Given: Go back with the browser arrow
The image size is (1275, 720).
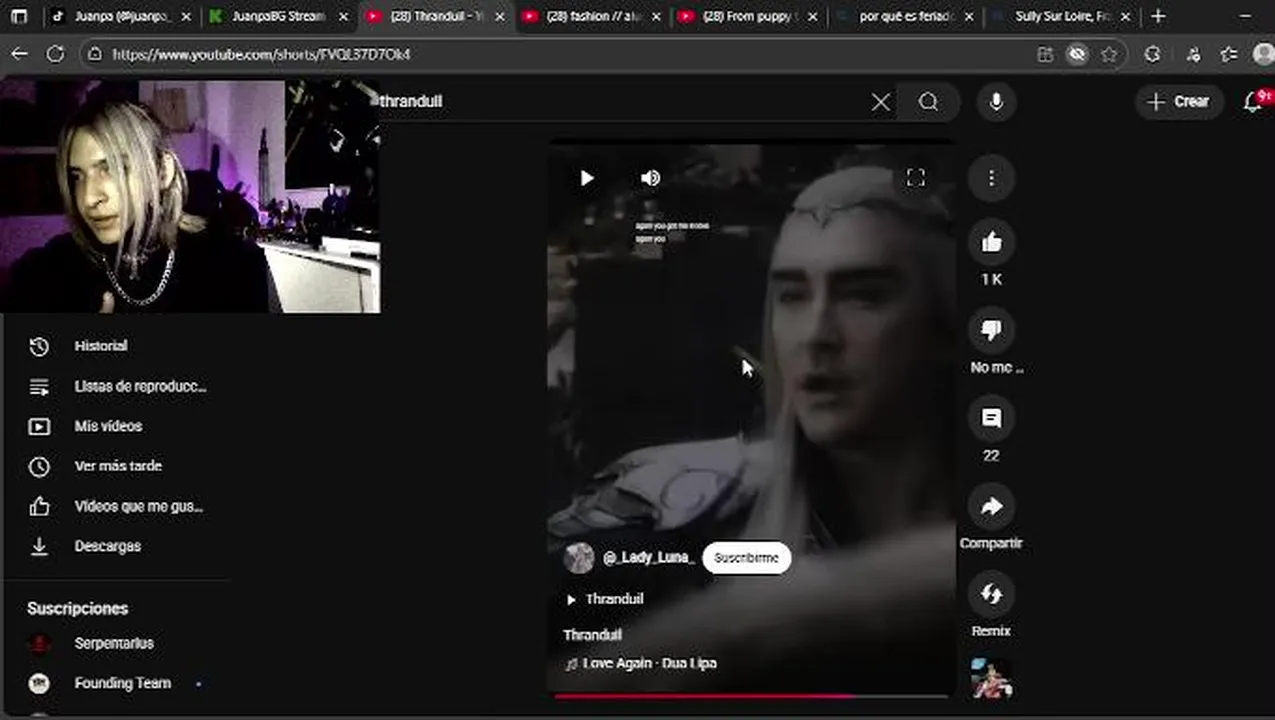Looking at the screenshot, I should [x=19, y=55].
